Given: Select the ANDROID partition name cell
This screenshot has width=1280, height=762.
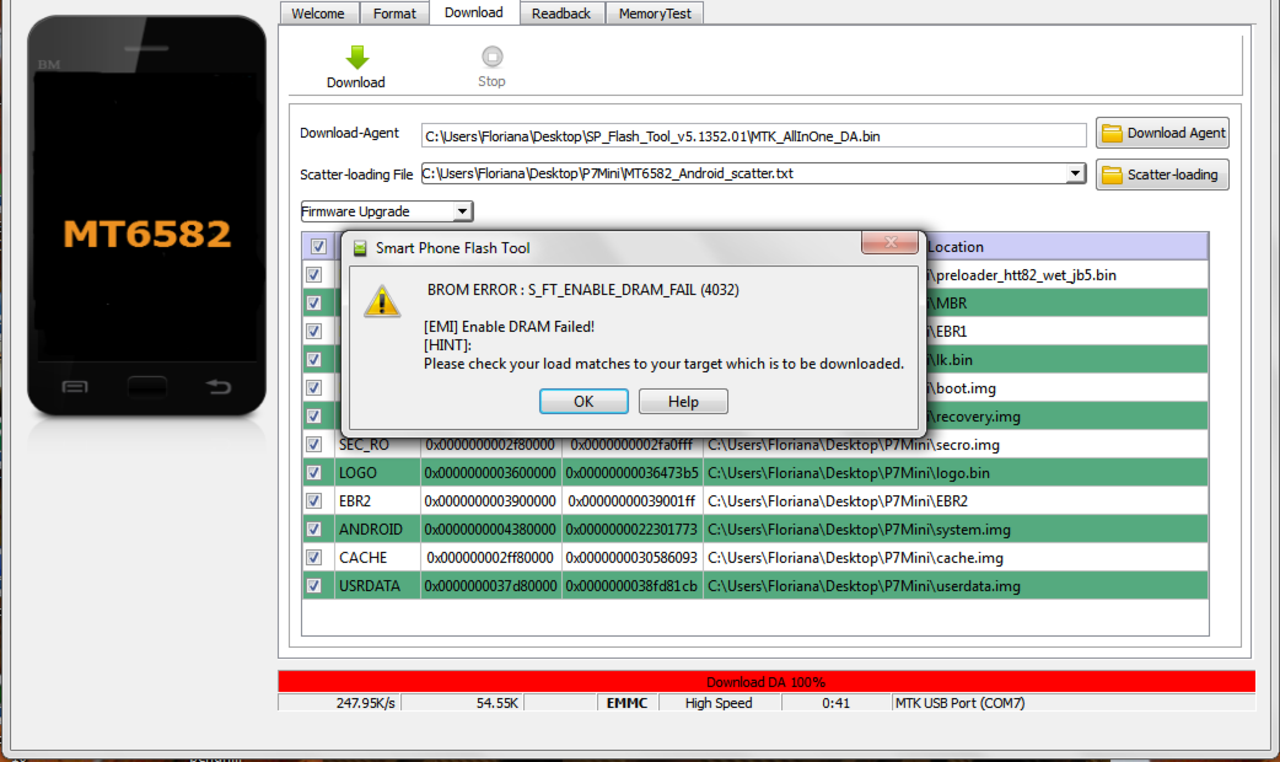Looking at the screenshot, I should pos(377,529).
